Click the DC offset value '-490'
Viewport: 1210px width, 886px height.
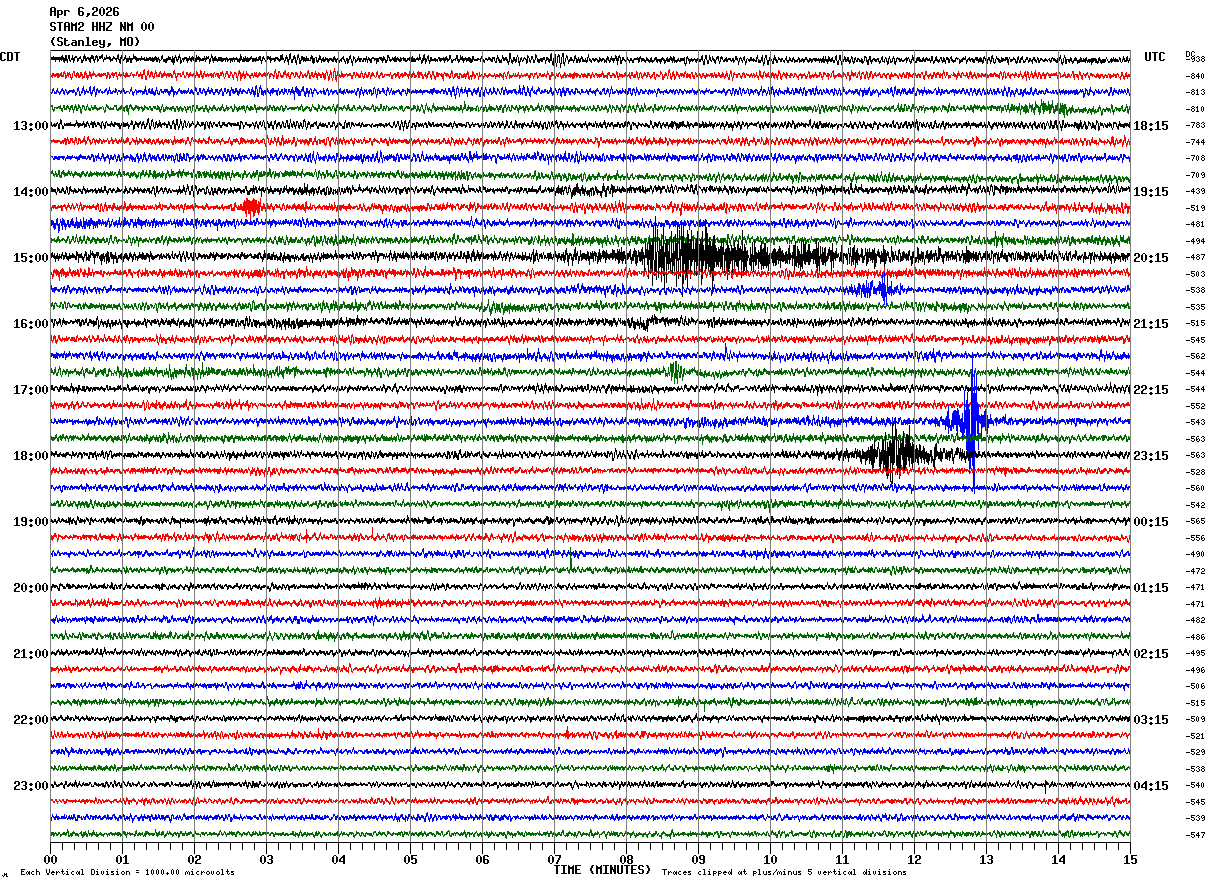click(1195, 555)
